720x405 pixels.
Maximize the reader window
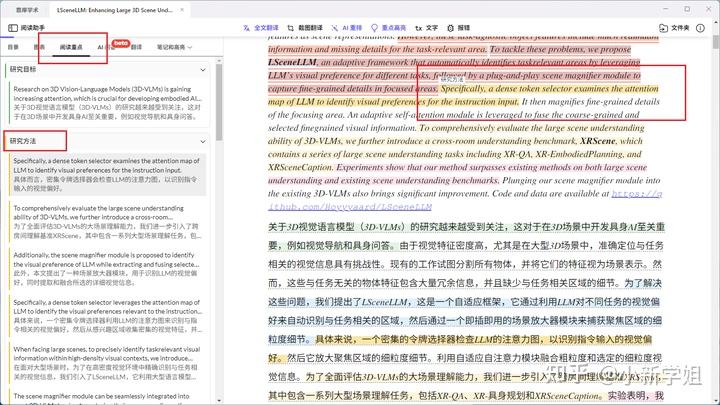687,9
